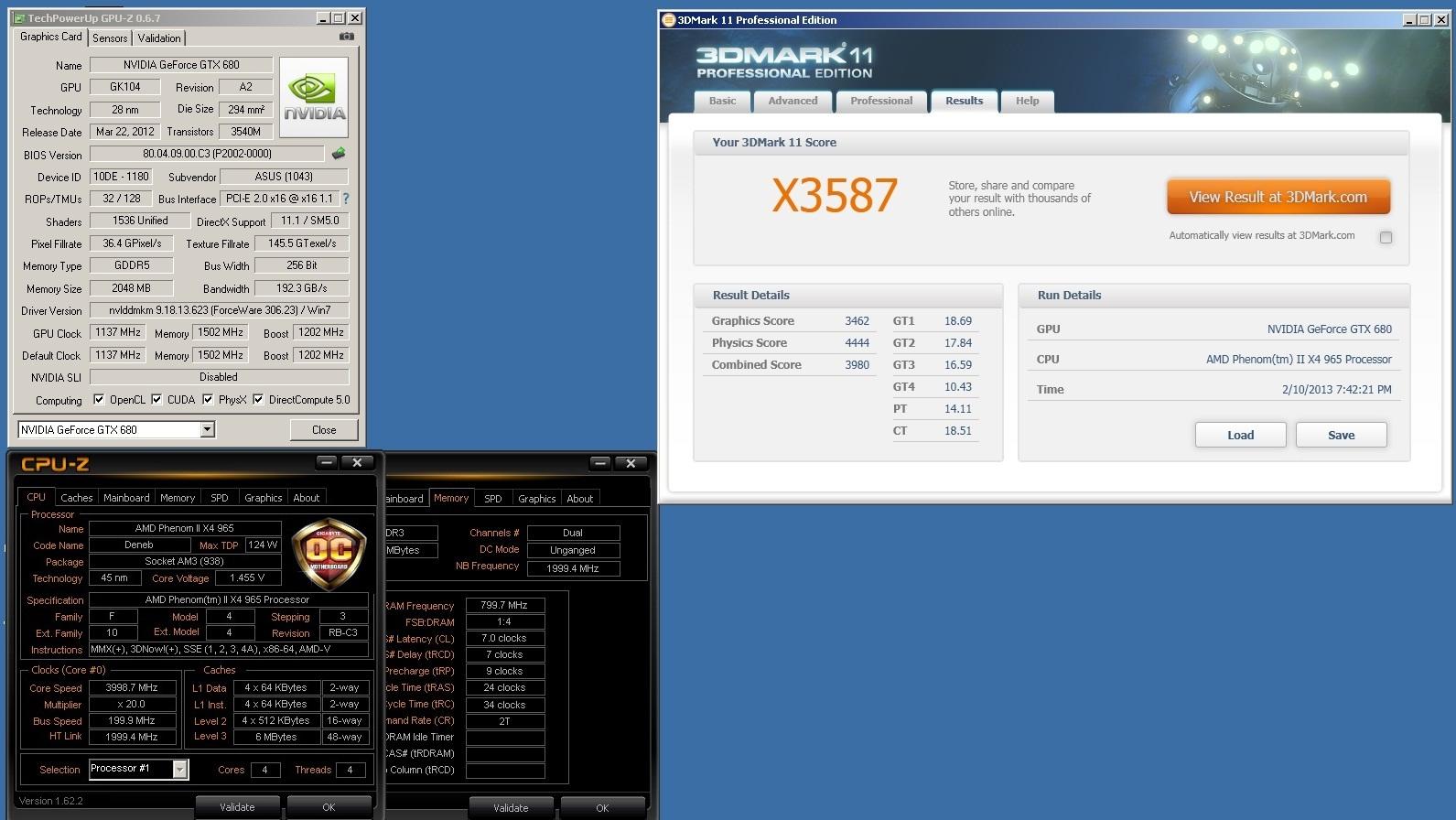This screenshot has height=820, width=1456.
Task: Open the Mainboard tab in front CPU-Z
Action: coord(126,498)
